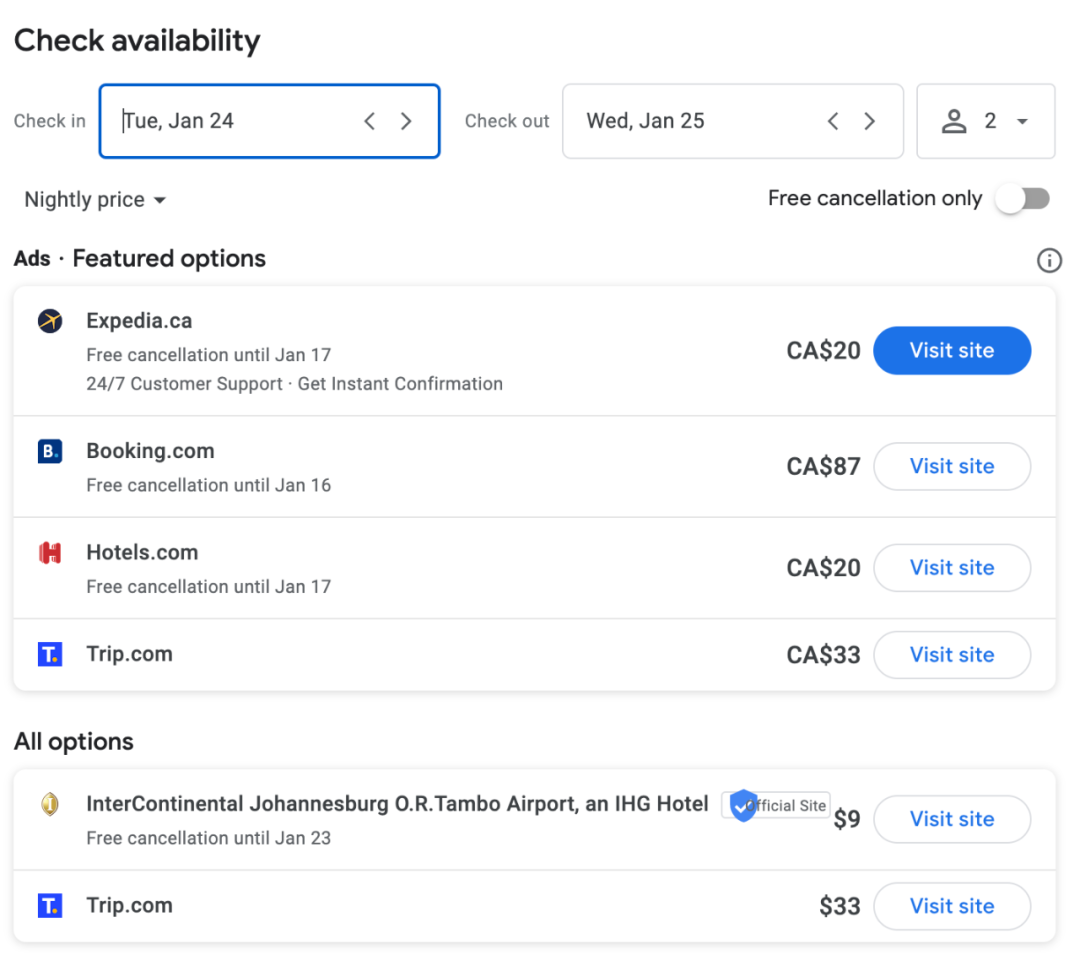
Task: Click the Trip.com logo in All options
Action: pos(50,906)
